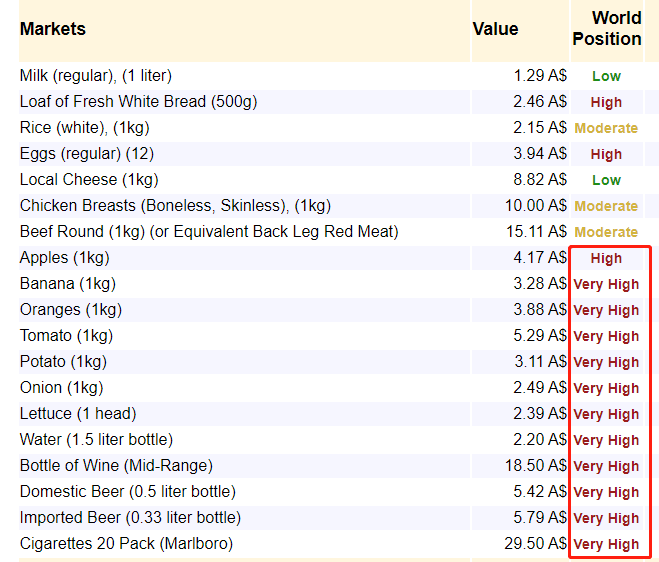Click the 10.00 A$ chicken value
659x562 pixels.
pyautogui.click(x=536, y=206)
